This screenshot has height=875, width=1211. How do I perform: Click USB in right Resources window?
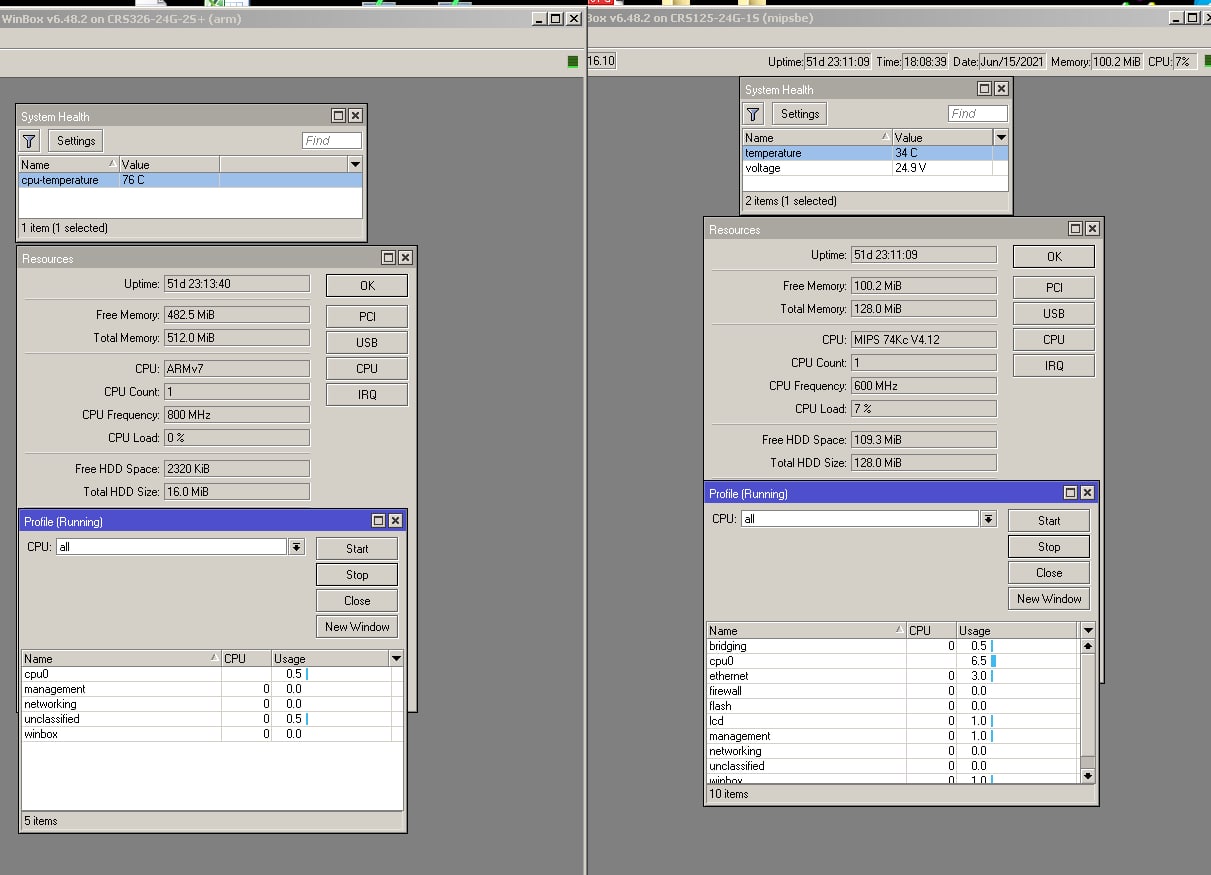click(x=1054, y=313)
